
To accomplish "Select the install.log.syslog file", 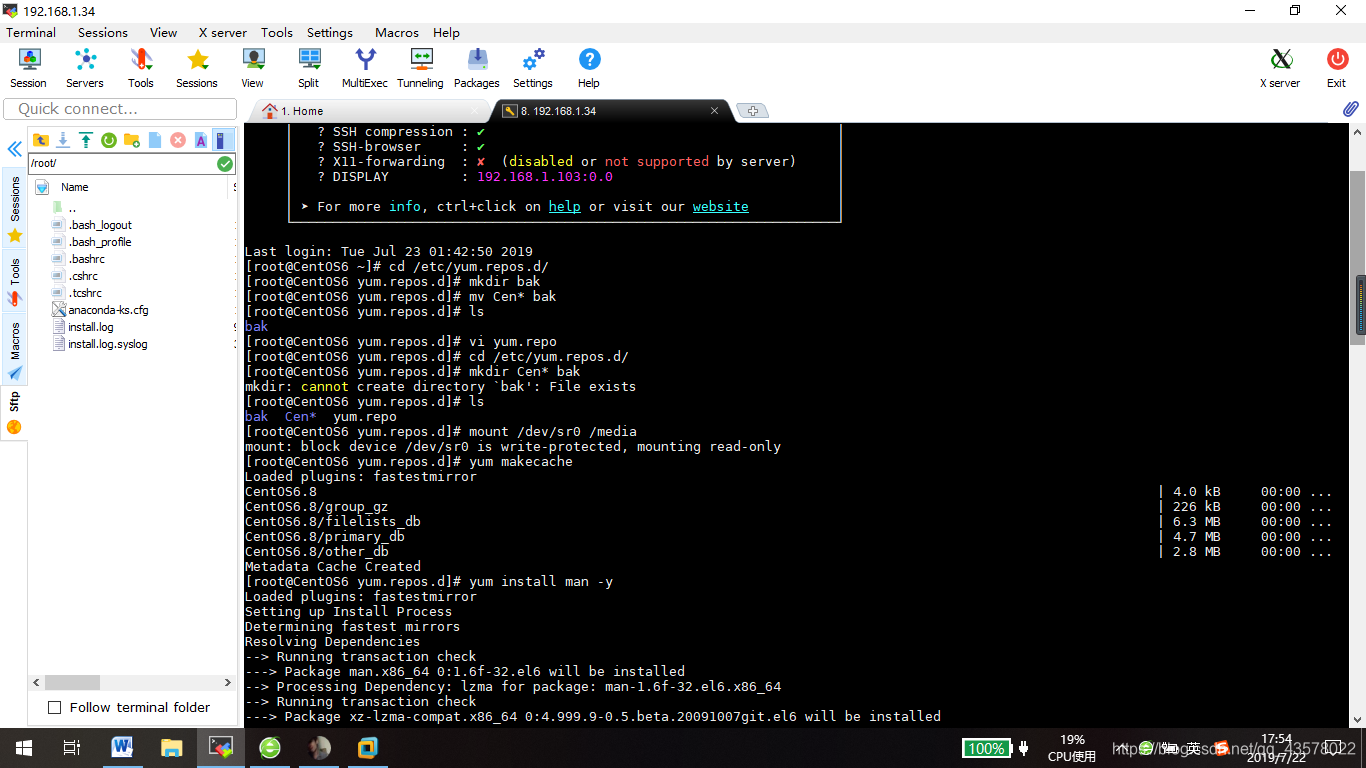I will click(108, 344).
